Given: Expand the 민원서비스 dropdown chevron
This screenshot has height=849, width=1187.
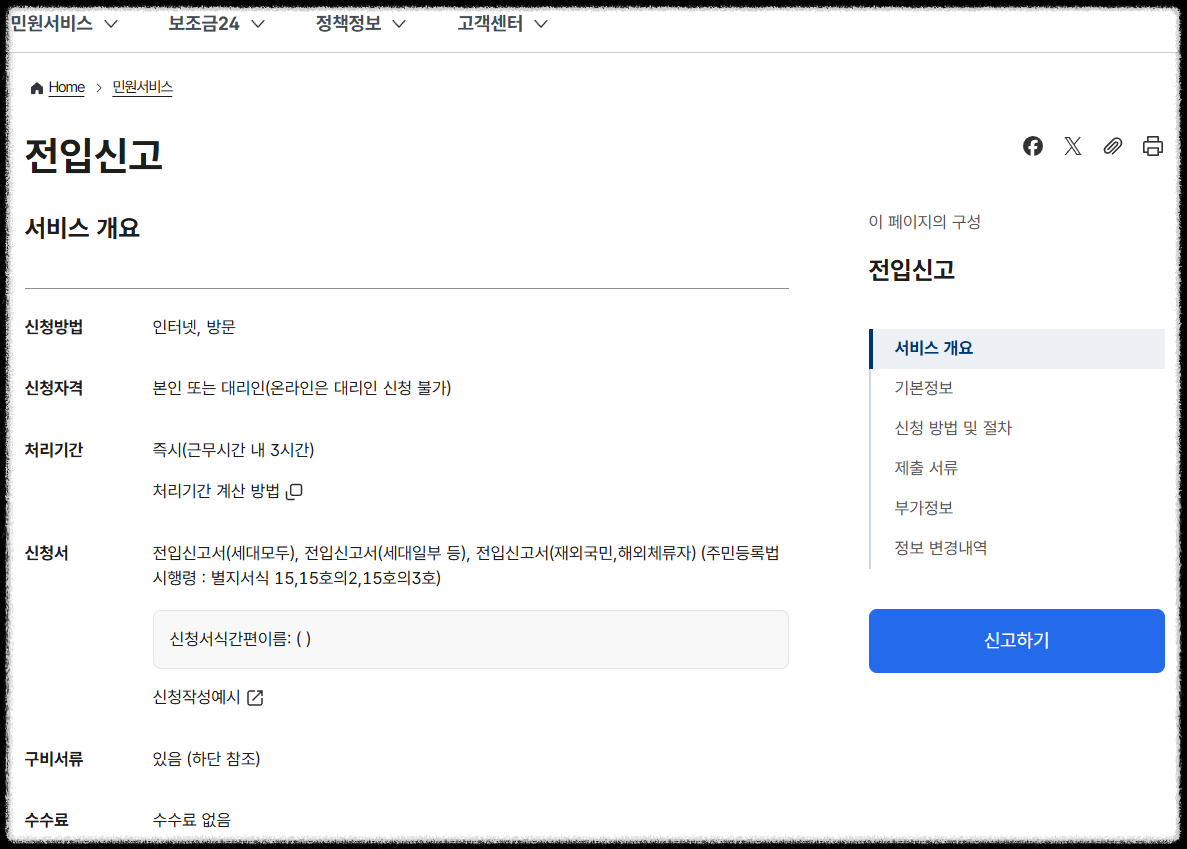Looking at the screenshot, I should click(x=111, y=23).
